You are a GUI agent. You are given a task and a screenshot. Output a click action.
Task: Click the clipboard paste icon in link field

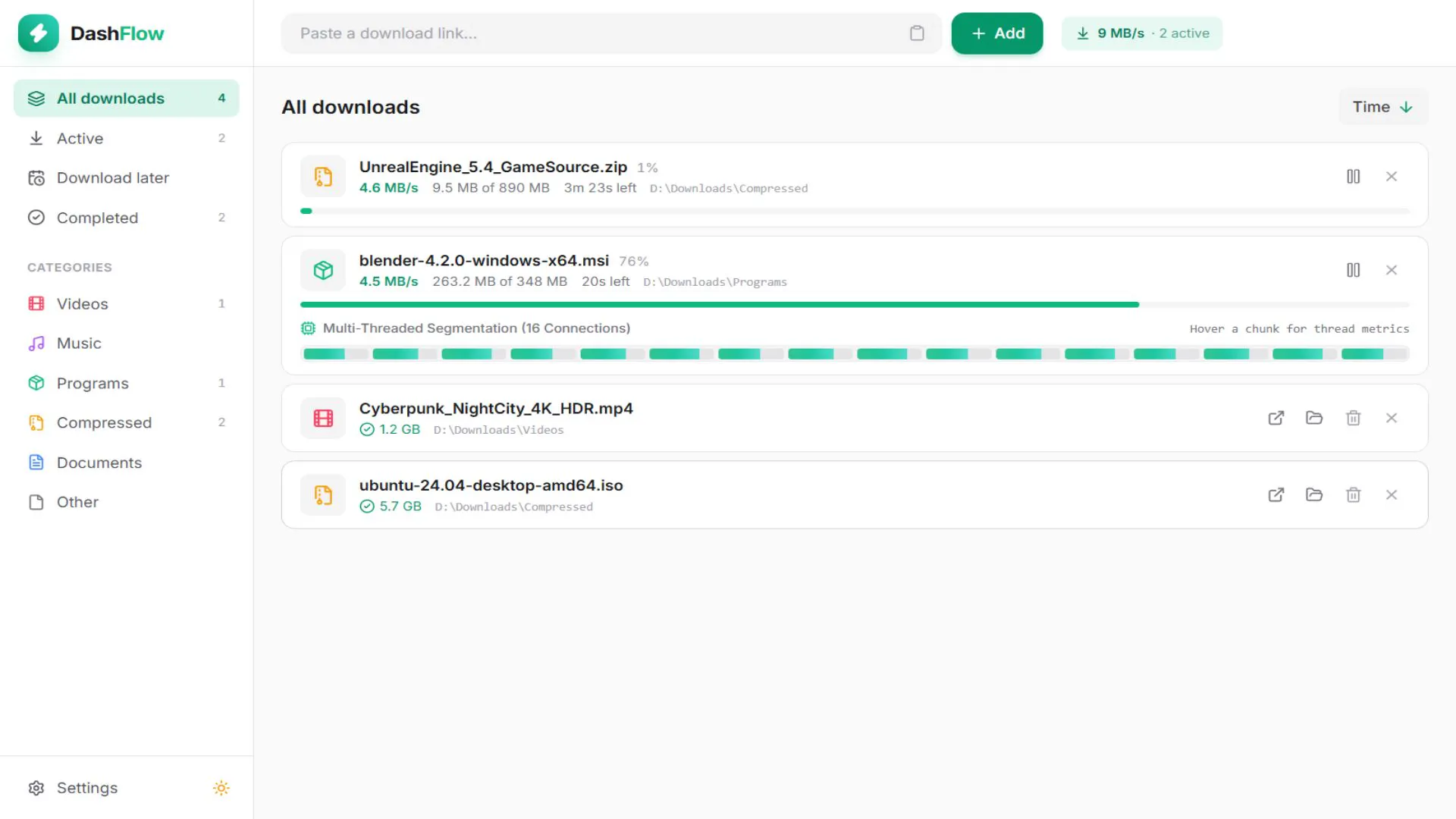917,33
